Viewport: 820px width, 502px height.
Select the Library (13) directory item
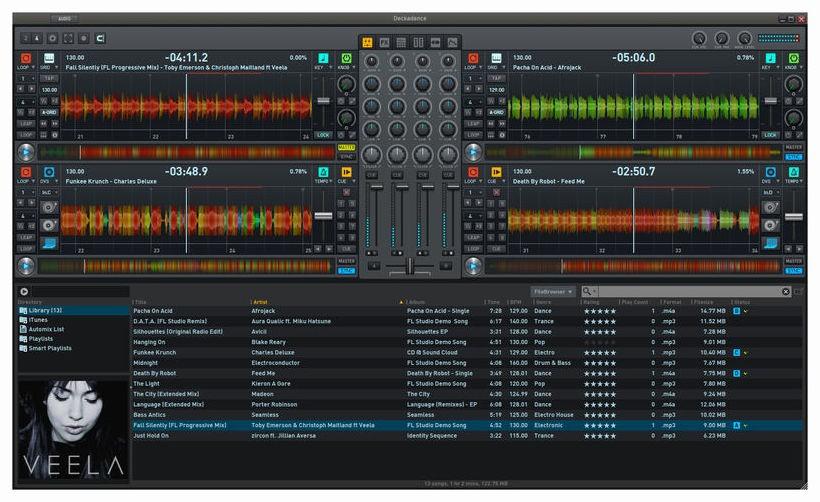click(73, 311)
